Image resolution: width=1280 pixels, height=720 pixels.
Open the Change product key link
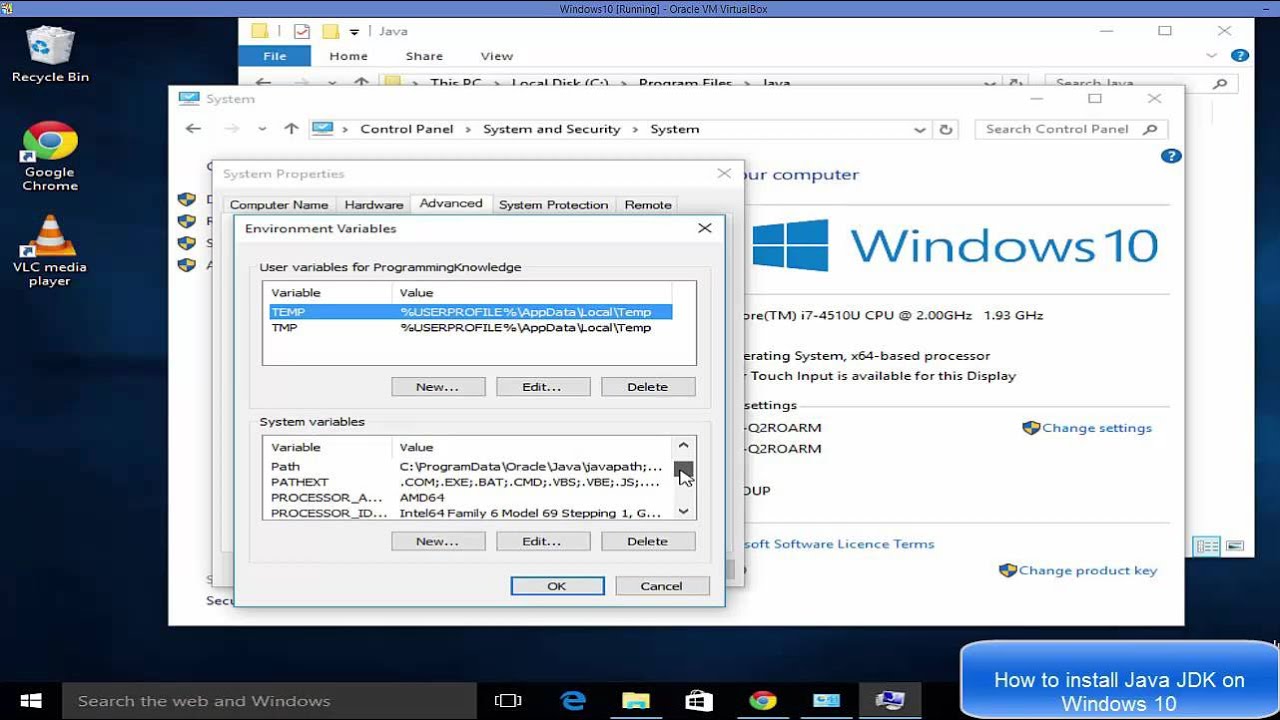tap(1088, 571)
